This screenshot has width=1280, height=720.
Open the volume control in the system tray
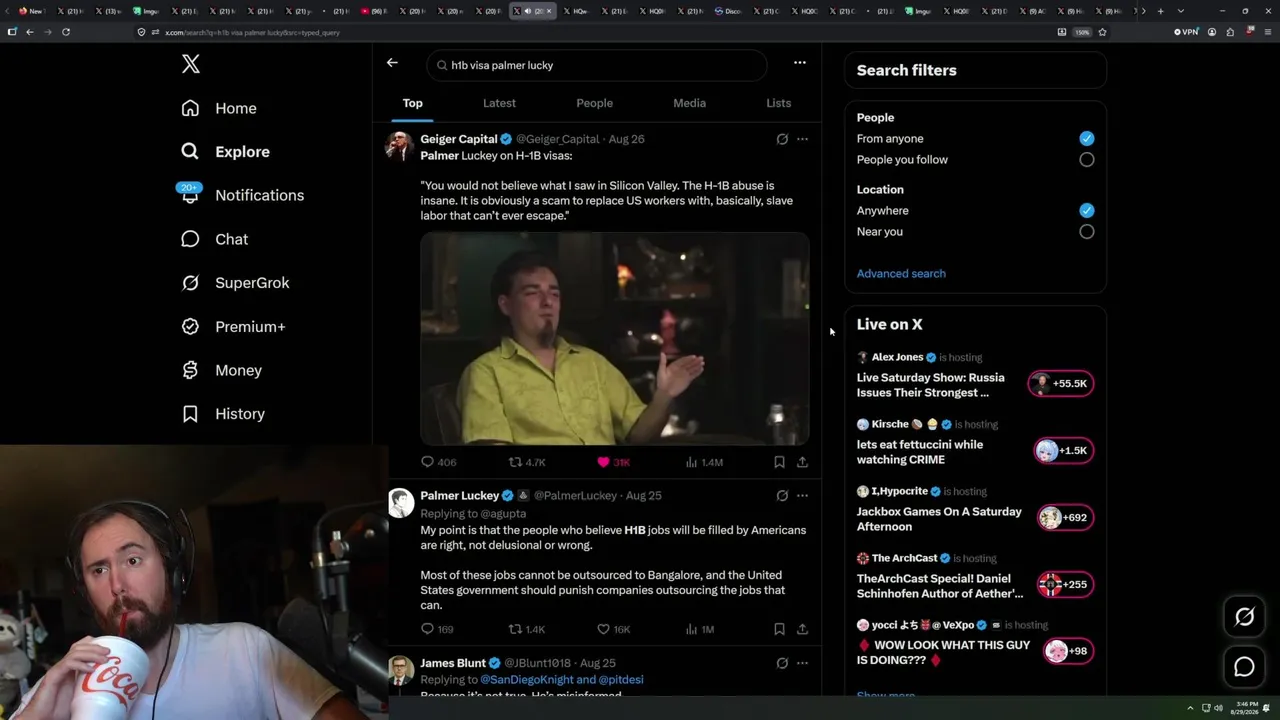tap(1218, 708)
